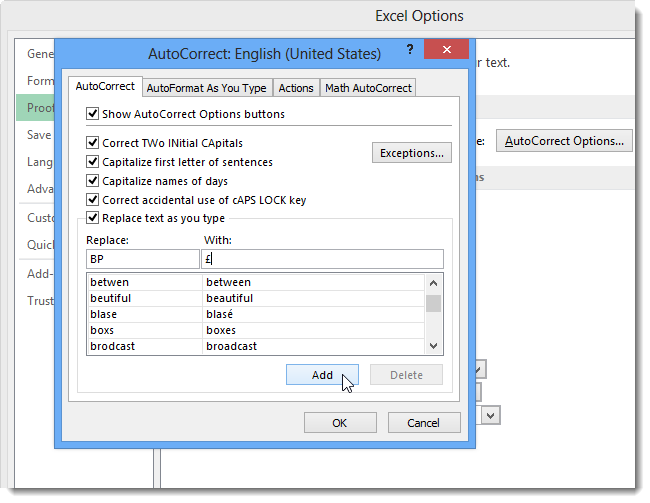
Task: Select the Math AutoCorrect tab
Action: click(369, 88)
